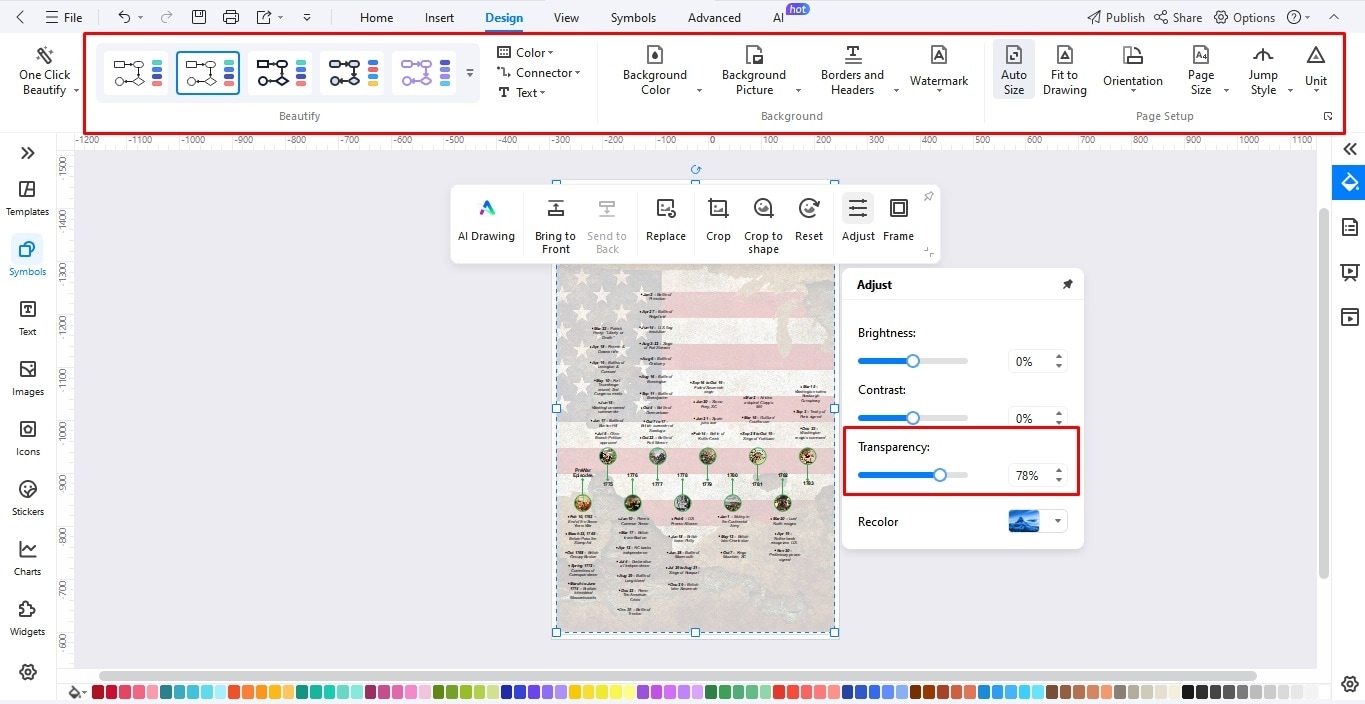Click the Transparency slider
Screen dimensions: 1365x704
click(912, 475)
